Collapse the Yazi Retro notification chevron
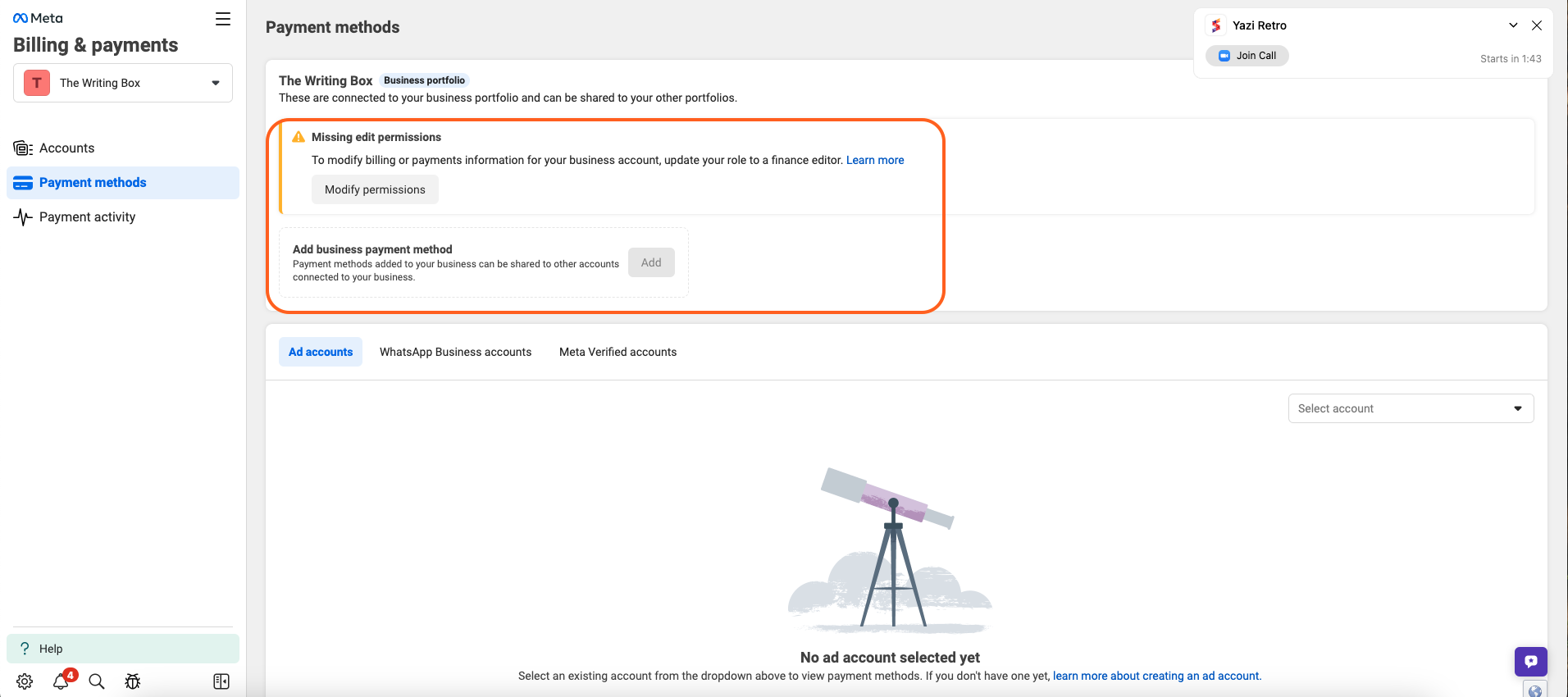The width and height of the screenshot is (1568, 697). tap(1513, 25)
